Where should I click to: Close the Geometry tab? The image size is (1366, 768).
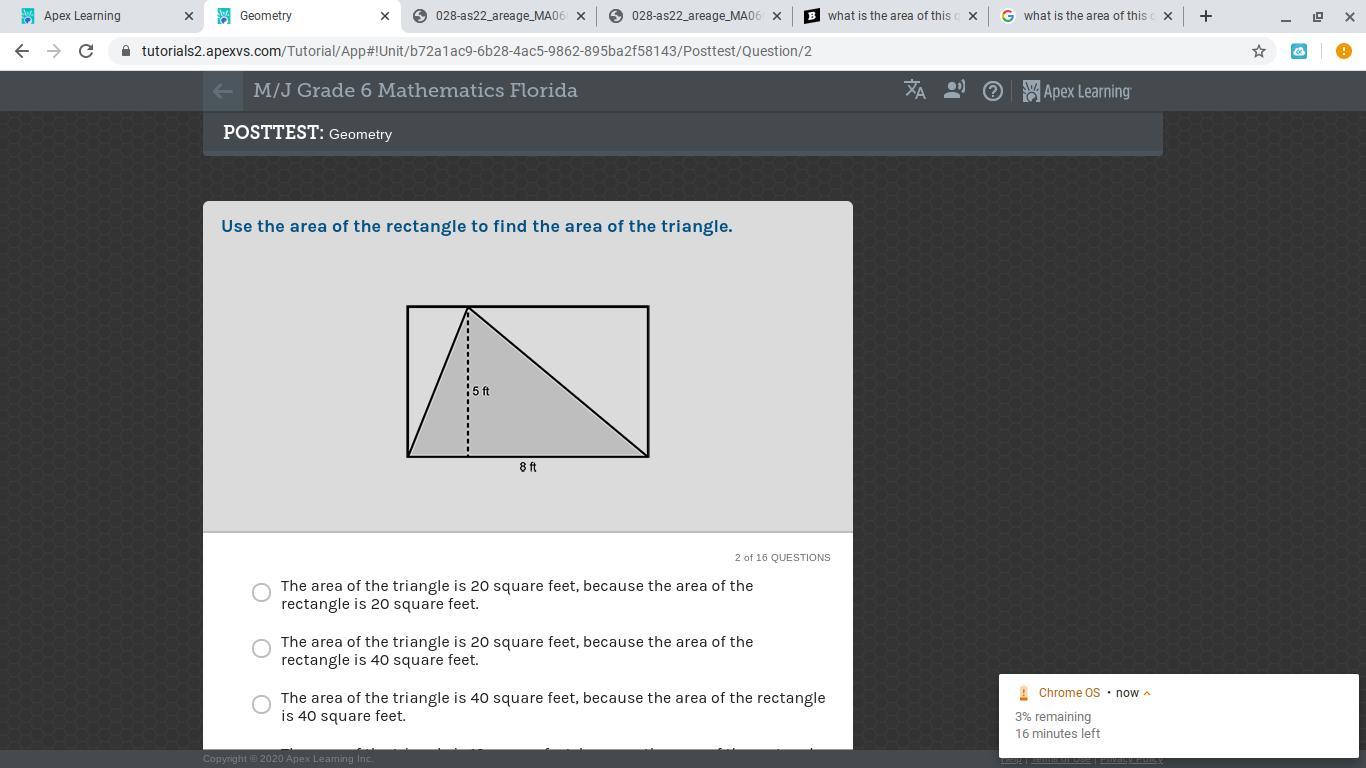(x=385, y=16)
